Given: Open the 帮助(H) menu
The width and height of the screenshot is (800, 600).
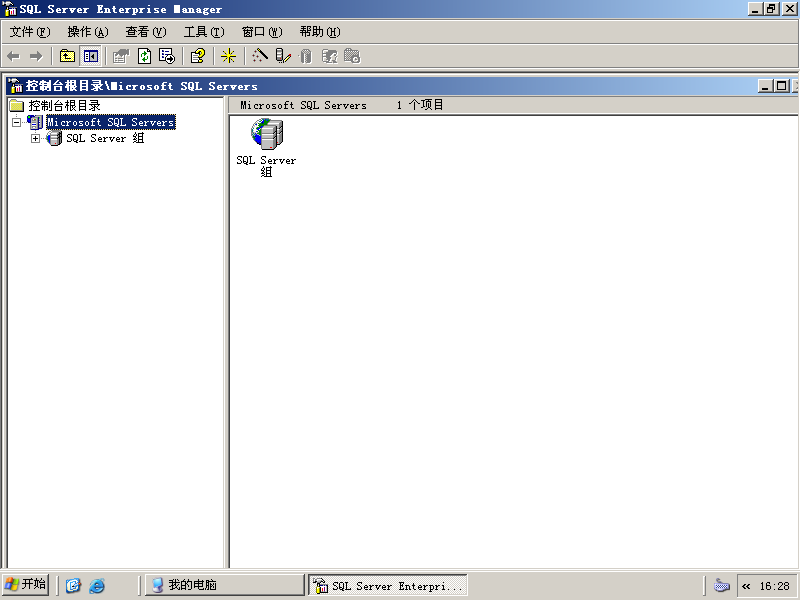Looking at the screenshot, I should pyautogui.click(x=320, y=32).
